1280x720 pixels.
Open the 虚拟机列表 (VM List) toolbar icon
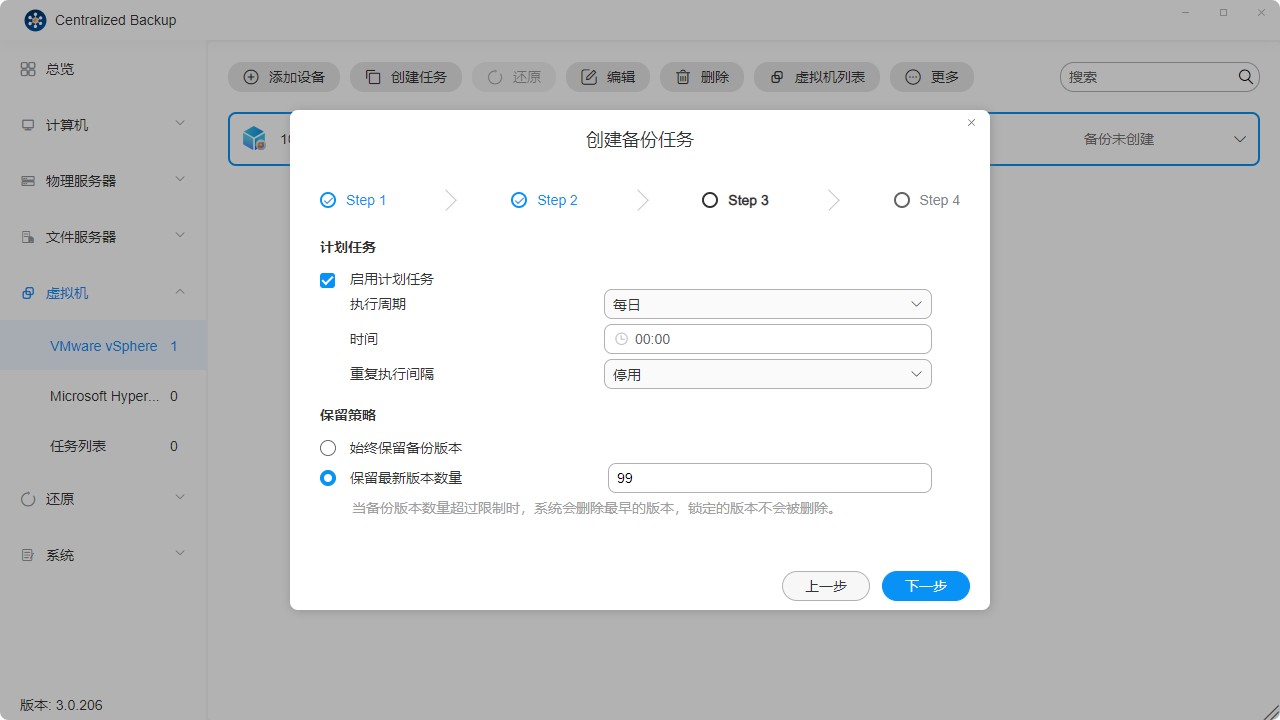coord(777,76)
